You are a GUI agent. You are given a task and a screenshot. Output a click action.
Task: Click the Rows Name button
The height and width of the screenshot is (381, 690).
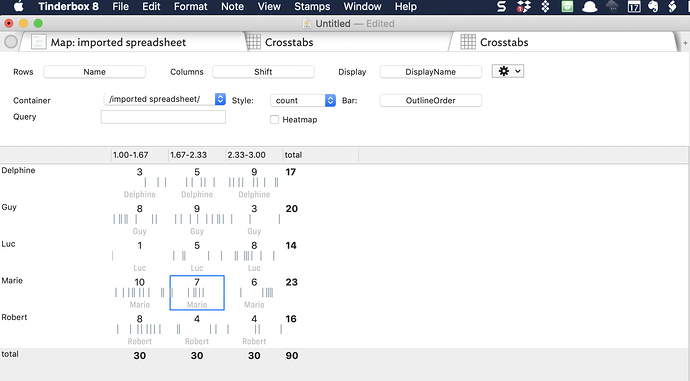[94, 72]
